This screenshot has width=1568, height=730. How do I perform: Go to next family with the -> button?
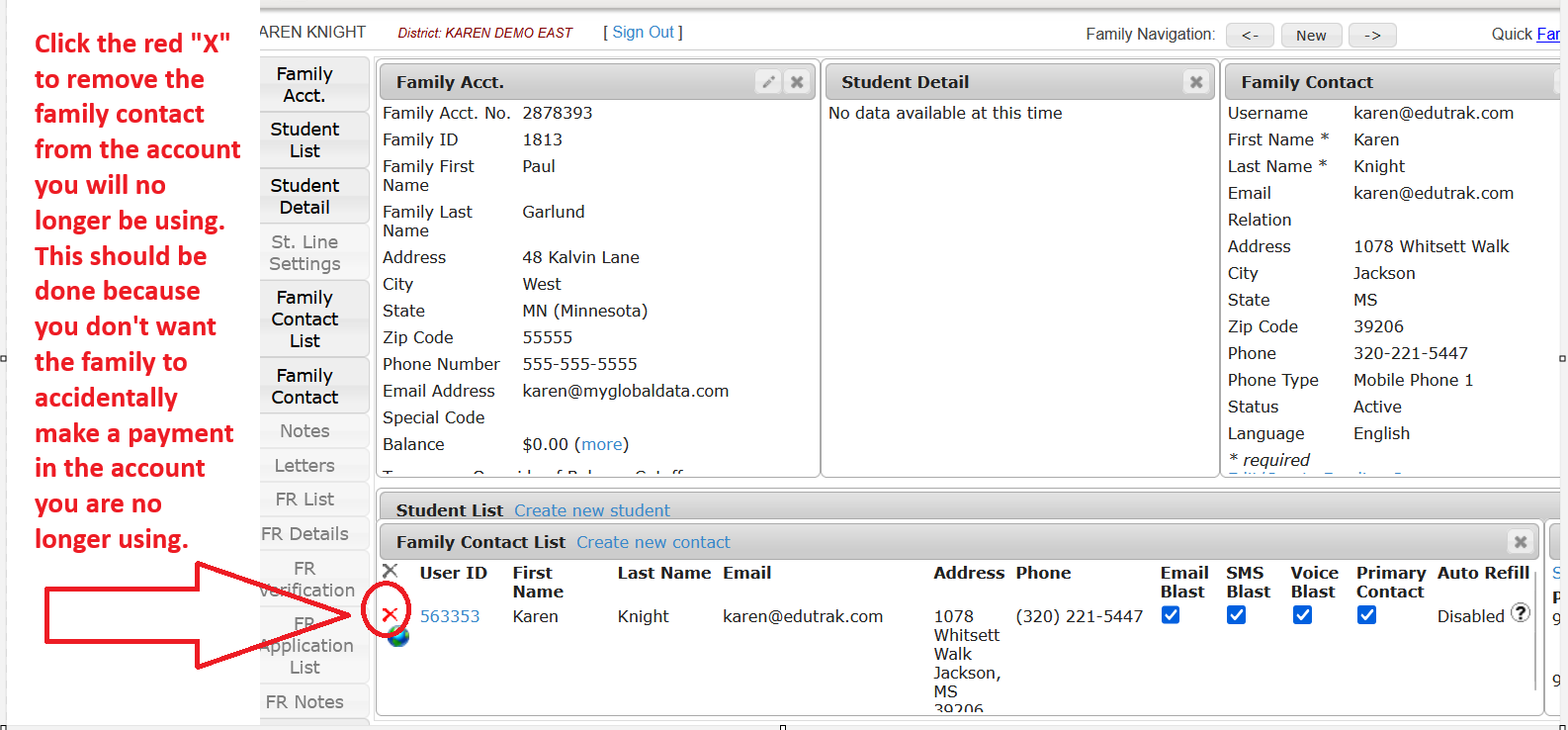click(1372, 36)
